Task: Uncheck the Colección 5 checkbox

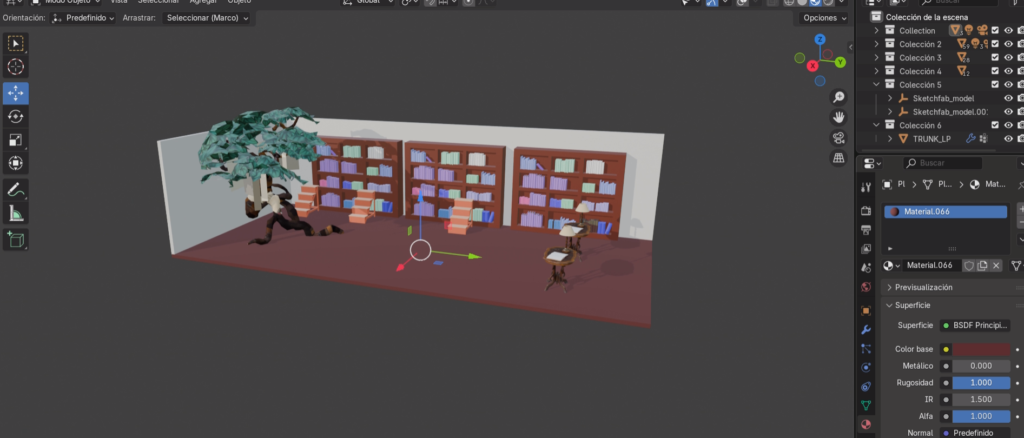Action: click(995, 84)
